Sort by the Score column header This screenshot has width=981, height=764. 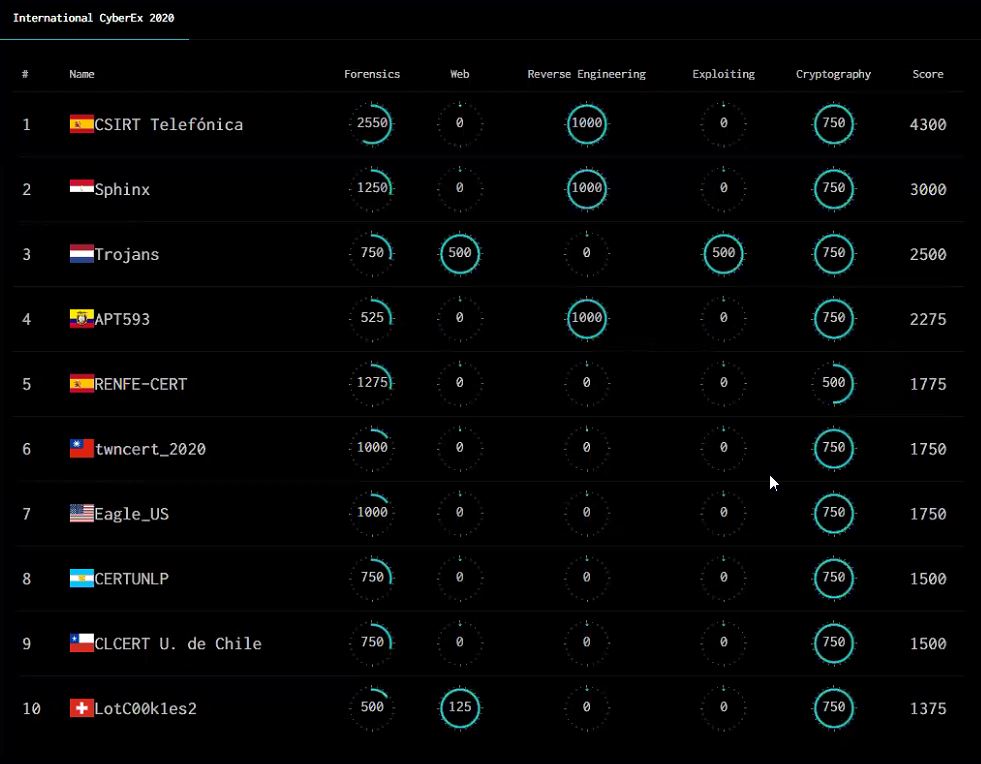pyautogui.click(x=927, y=74)
